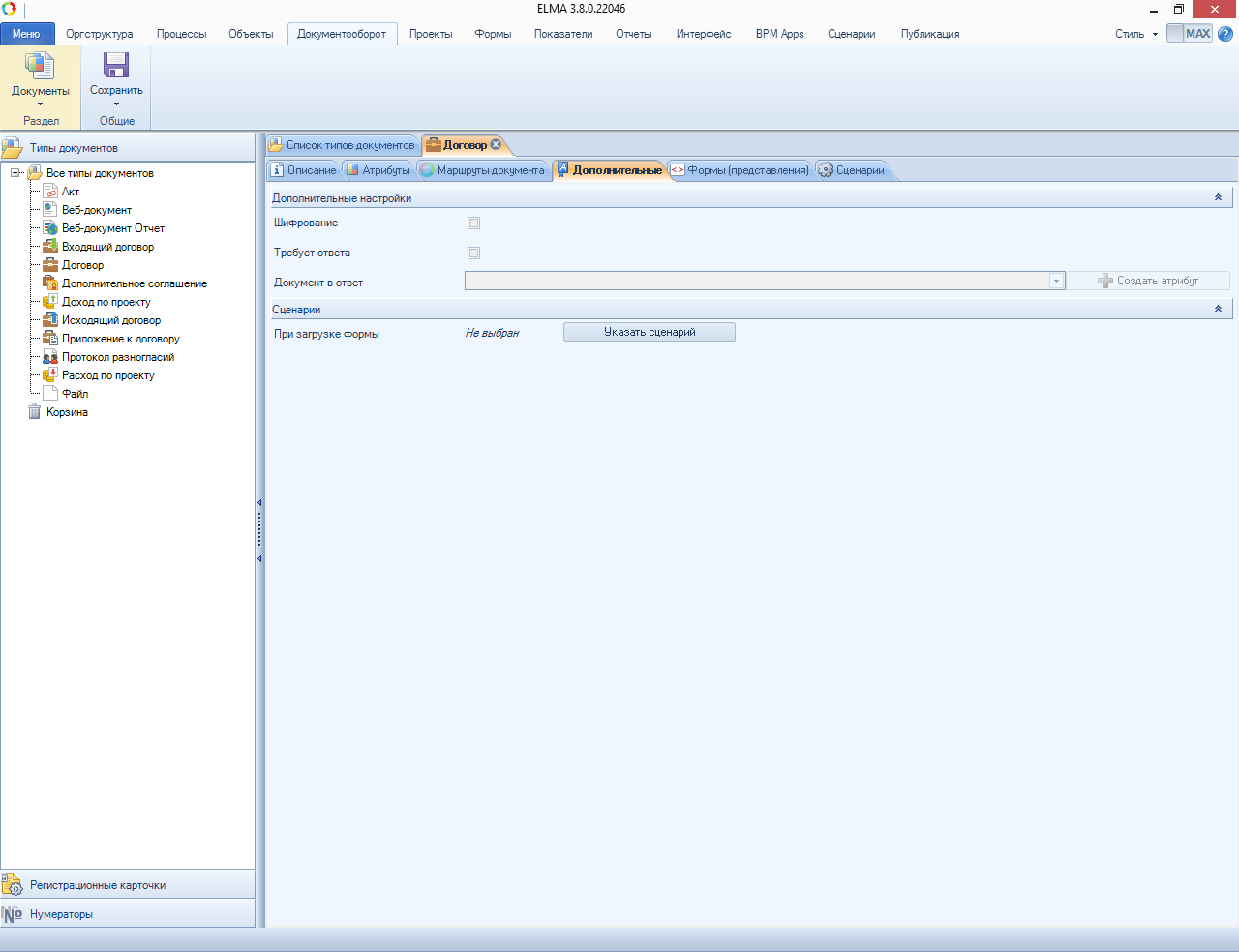The width and height of the screenshot is (1239, 952).
Task: Tick the Требует ответа checkbox
Action: pyautogui.click(x=473, y=253)
